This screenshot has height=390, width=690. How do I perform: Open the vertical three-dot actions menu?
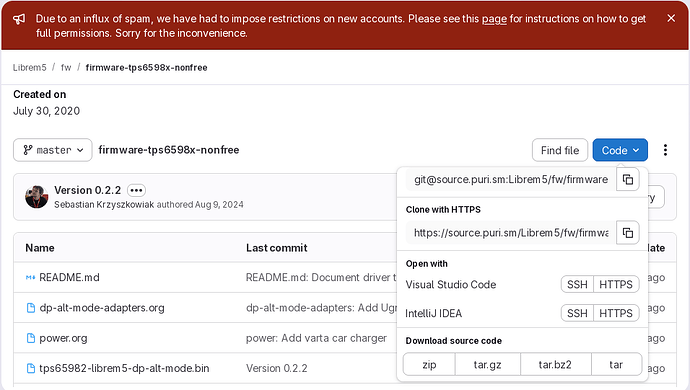[x=665, y=150]
